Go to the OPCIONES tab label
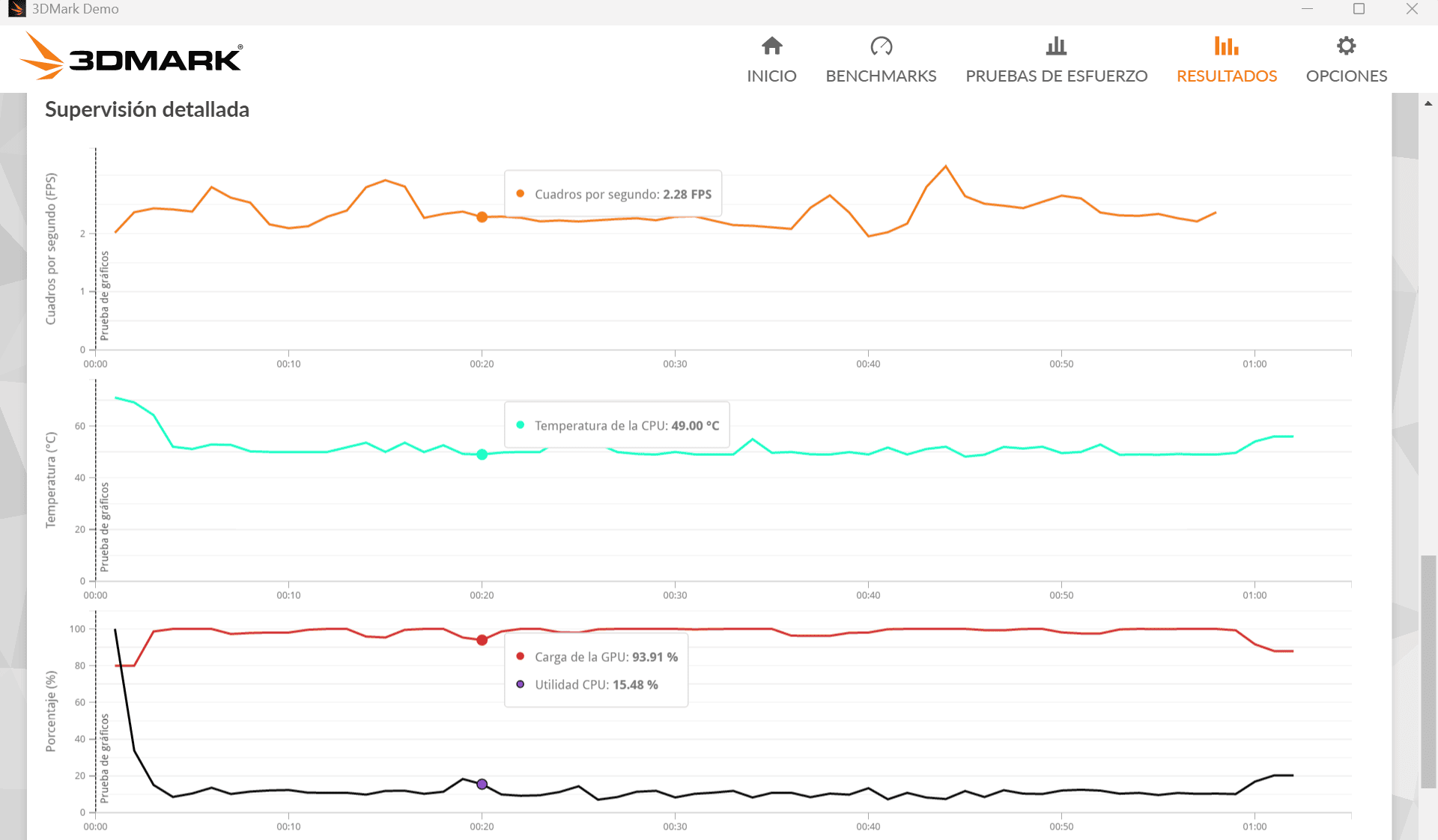The image size is (1438, 840). tap(1346, 76)
